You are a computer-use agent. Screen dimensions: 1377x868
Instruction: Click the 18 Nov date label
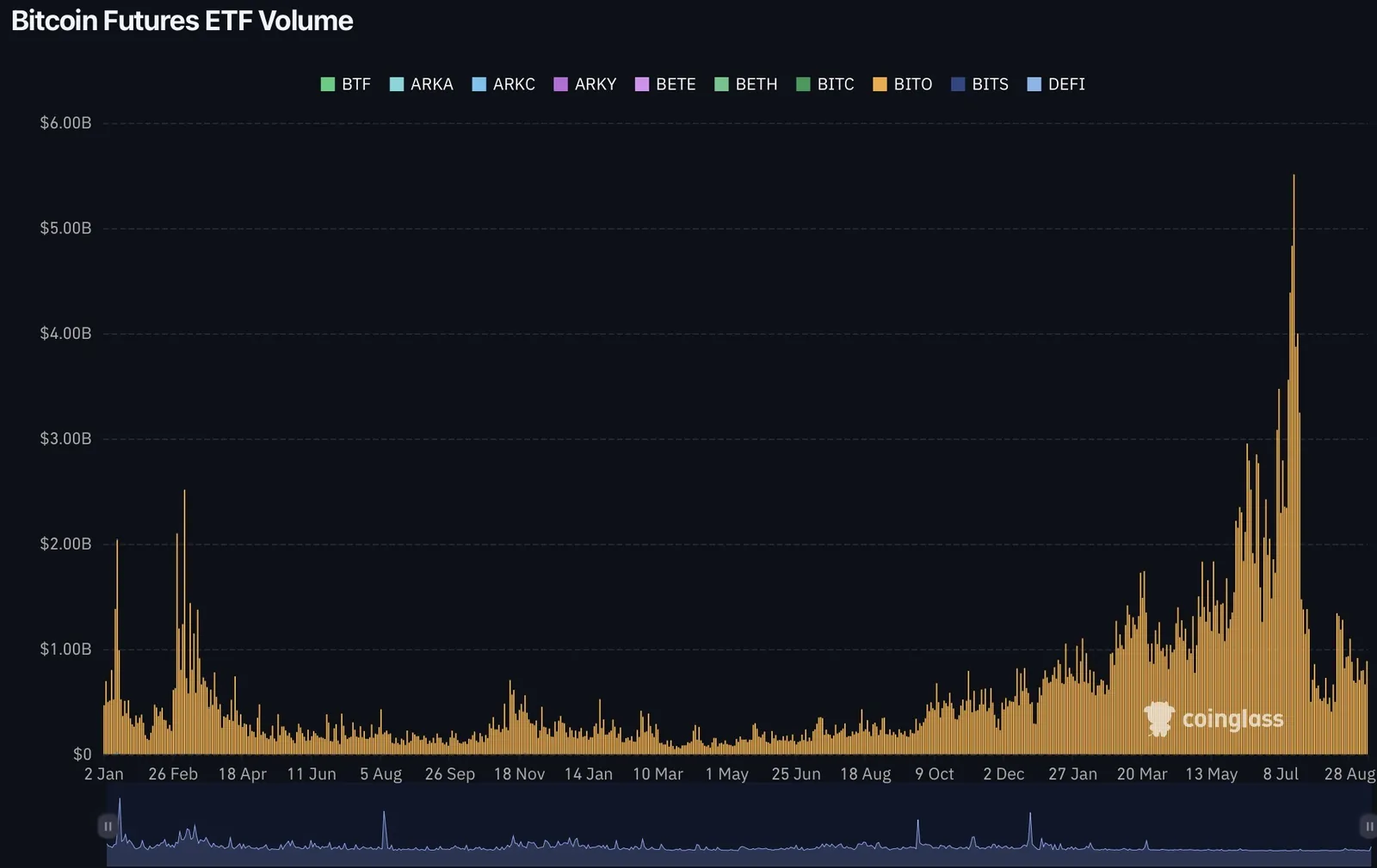(x=519, y=774)
